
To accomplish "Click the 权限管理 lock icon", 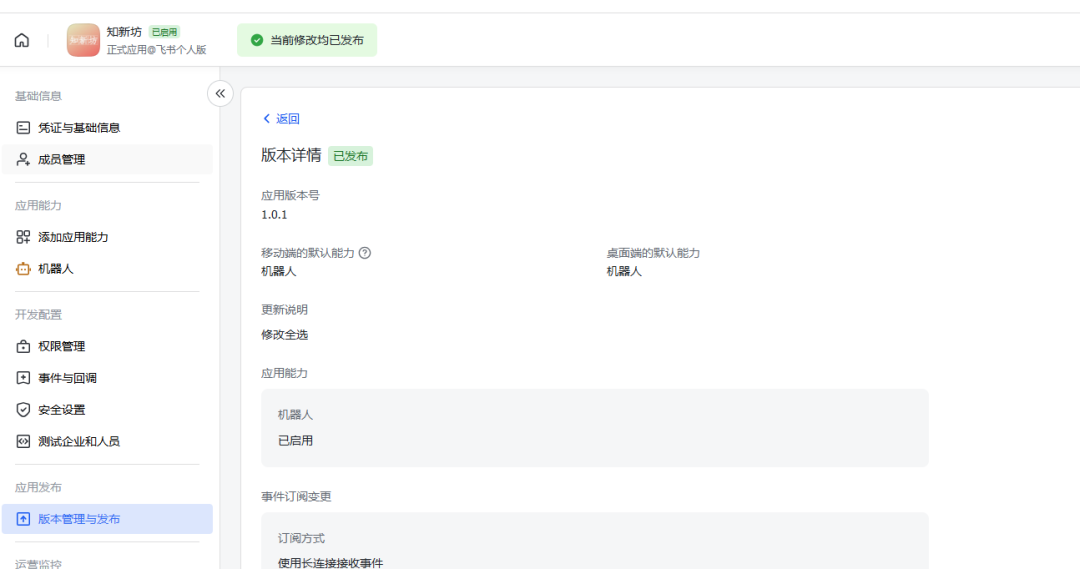I will coord(24,347).
